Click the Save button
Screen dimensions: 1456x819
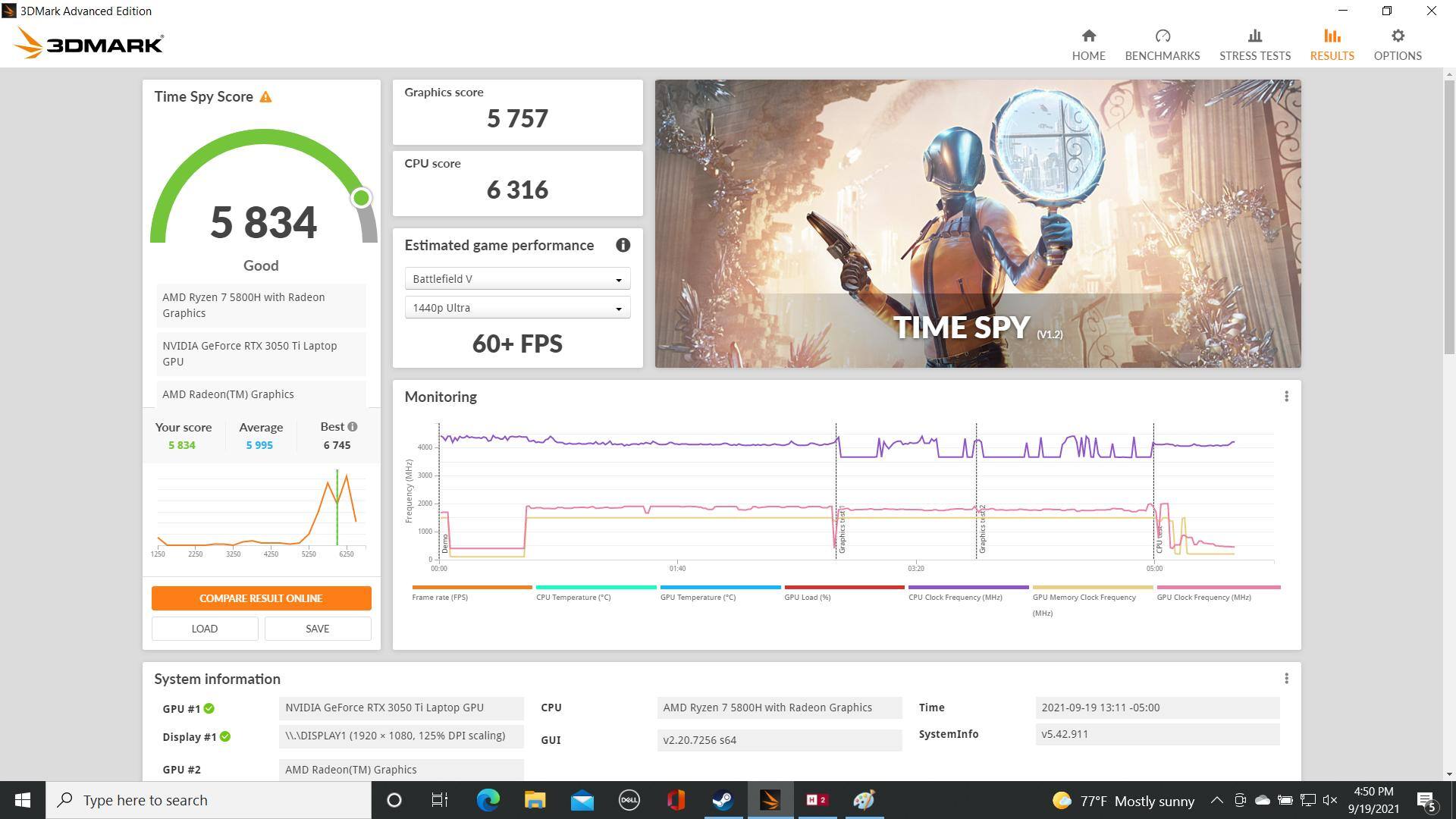coord(317,629)
